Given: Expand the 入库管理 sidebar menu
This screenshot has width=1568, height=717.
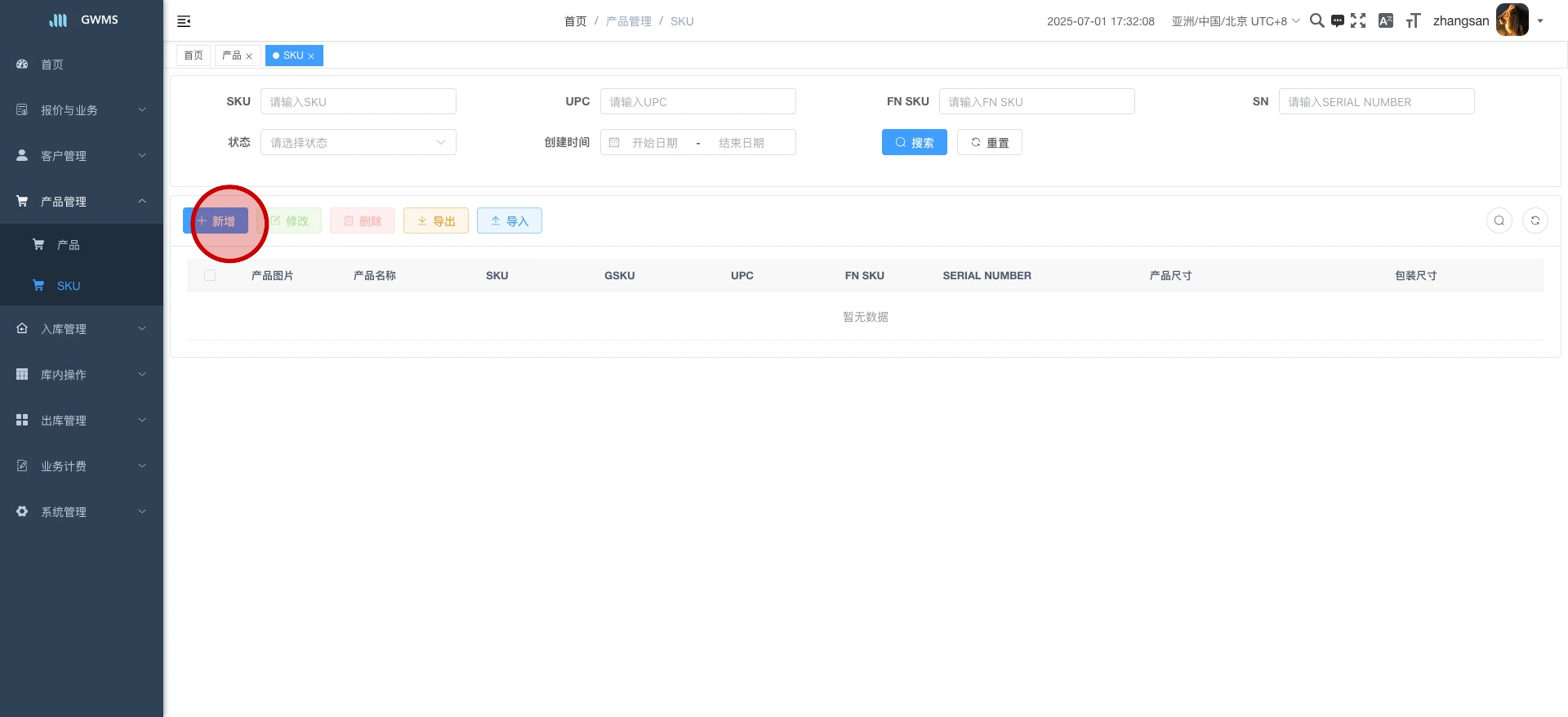Looking at the screenshot, I should (x=82, y=329).
